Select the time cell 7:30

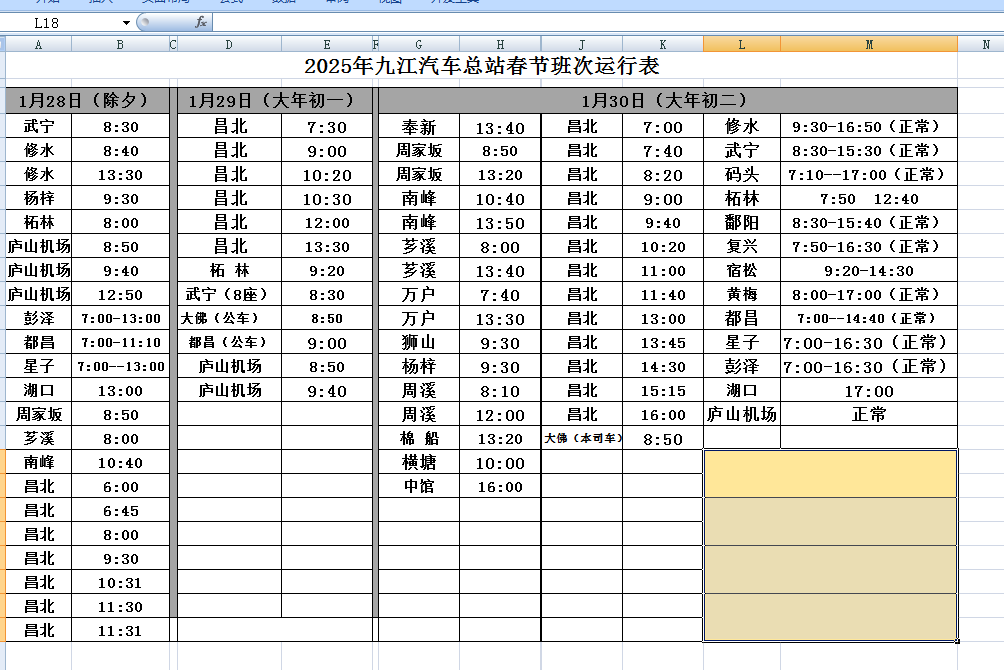pos(327,127)
